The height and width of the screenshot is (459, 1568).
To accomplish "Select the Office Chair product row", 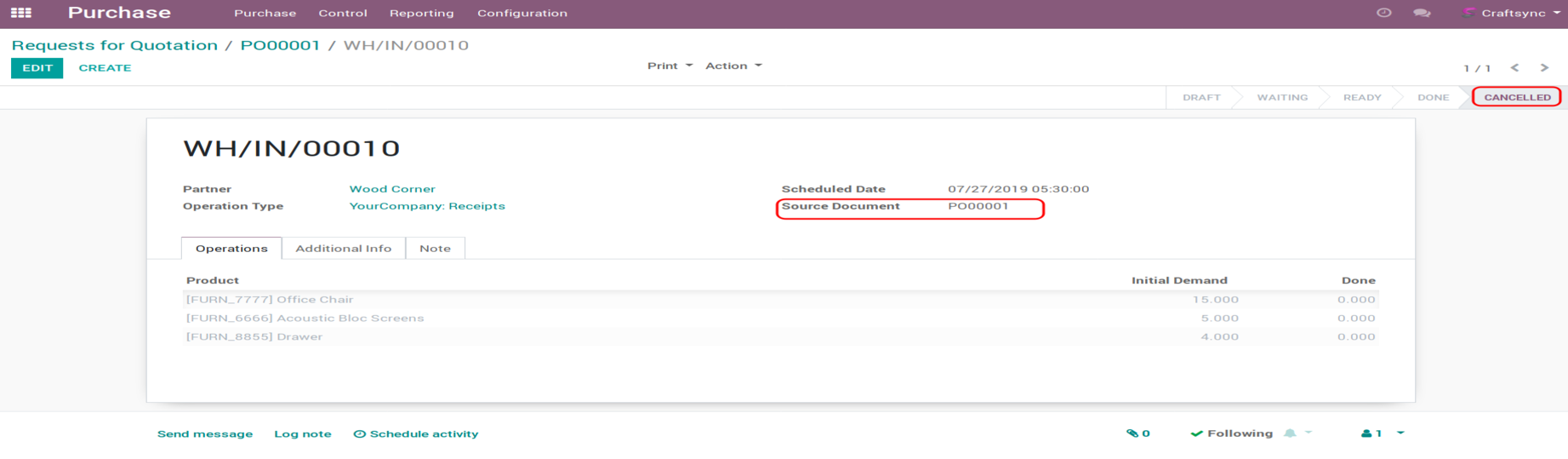I will tap(270, 300).
